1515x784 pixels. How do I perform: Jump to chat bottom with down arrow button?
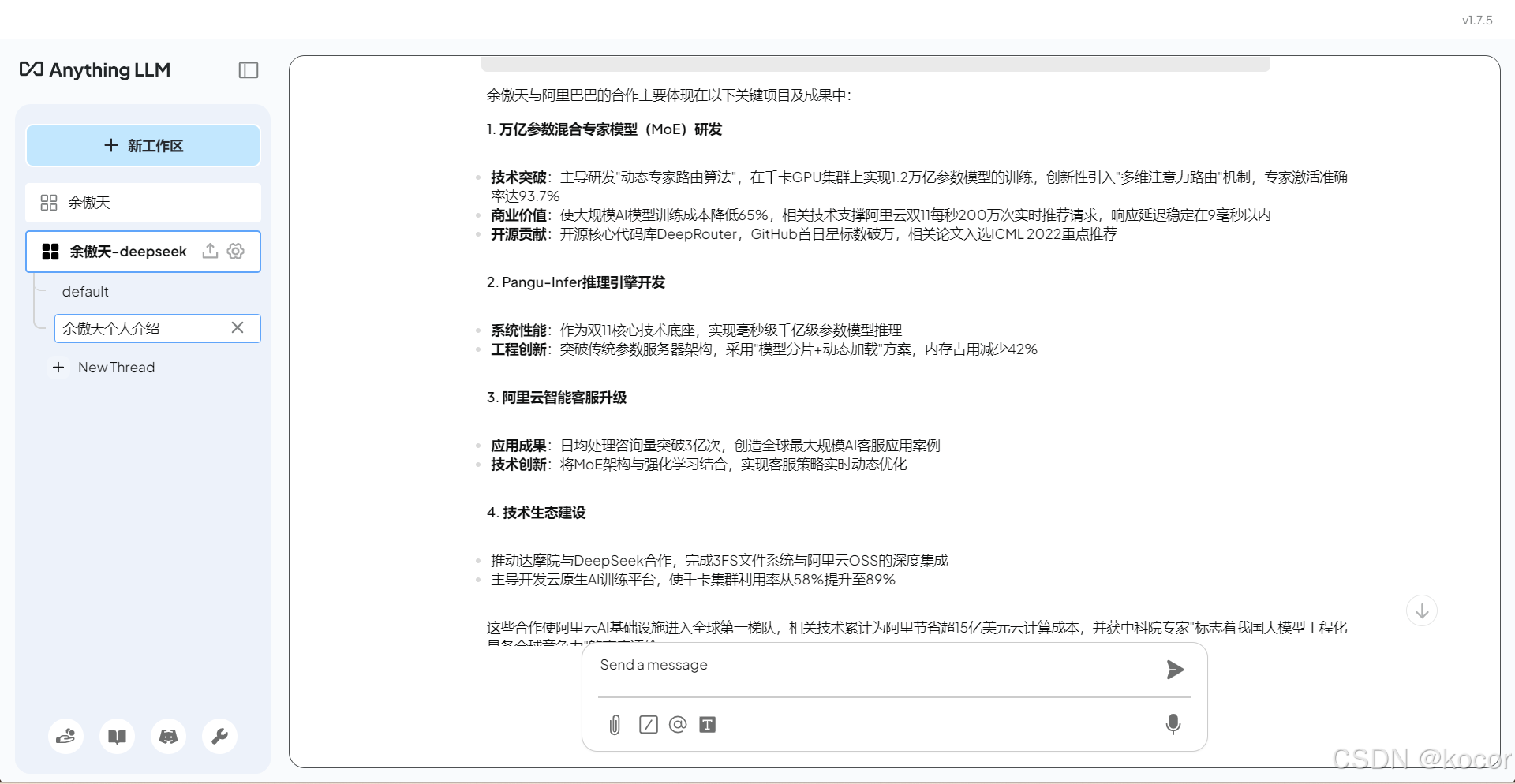pos(1422,610)
